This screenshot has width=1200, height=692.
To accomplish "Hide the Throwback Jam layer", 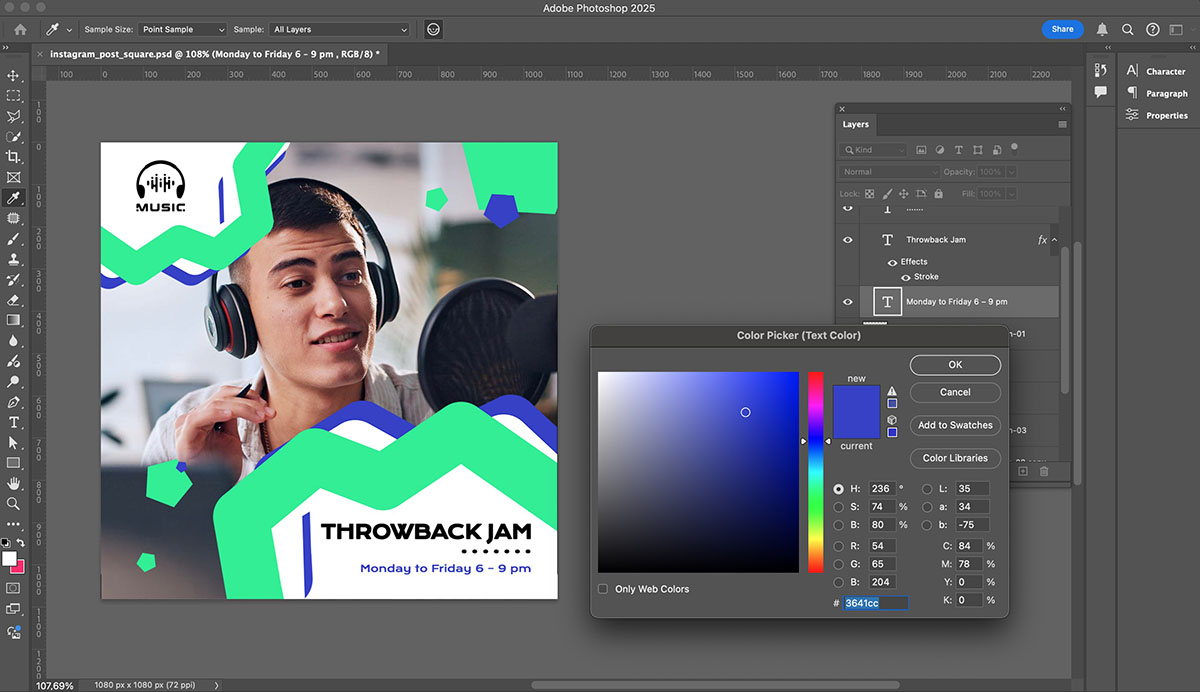I will click(x=848, y=240).
